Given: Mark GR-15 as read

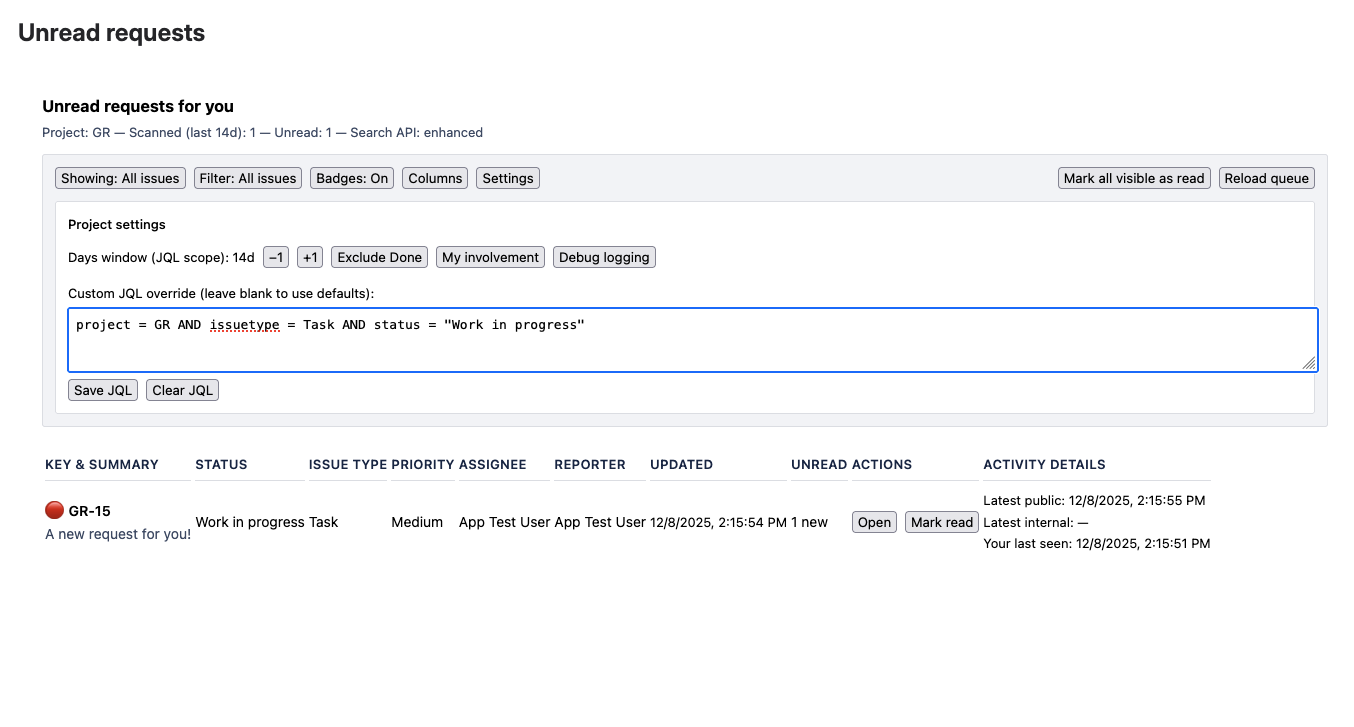Looking at the screenshot, I should click(941, 522).
